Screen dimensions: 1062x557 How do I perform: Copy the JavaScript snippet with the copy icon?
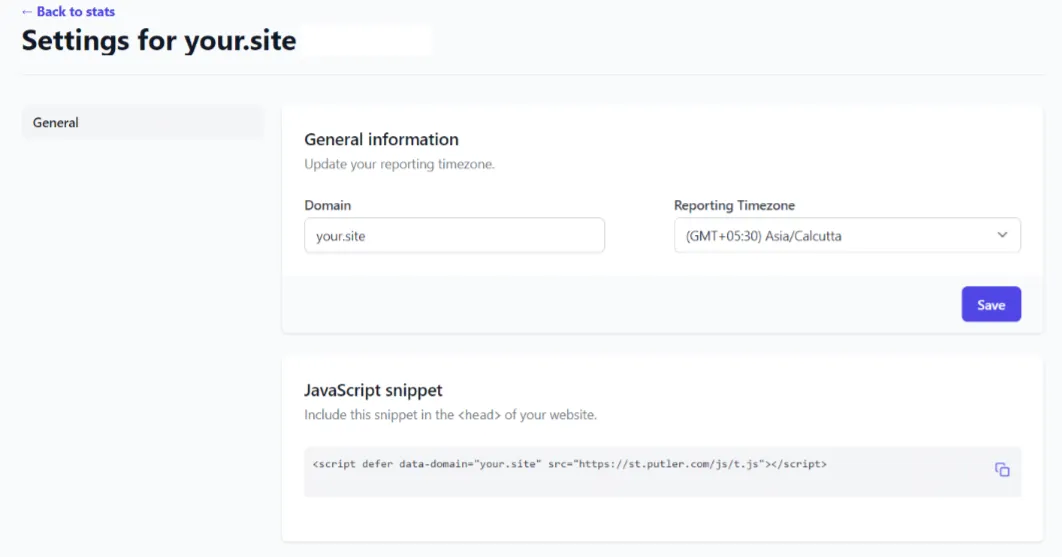click(x=1002, y=470)
